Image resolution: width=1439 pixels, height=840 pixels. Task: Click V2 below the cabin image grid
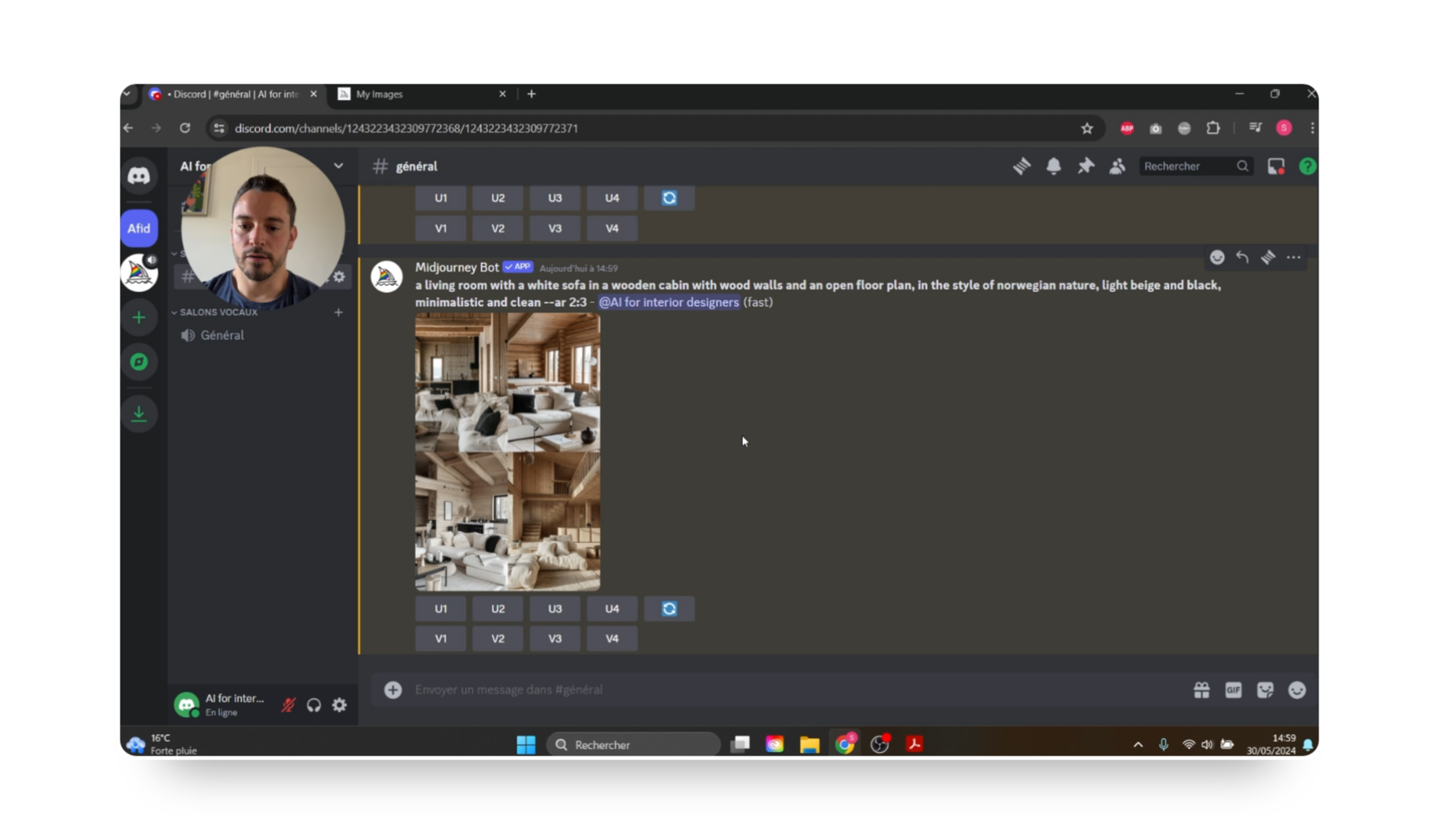click(498, 639)
